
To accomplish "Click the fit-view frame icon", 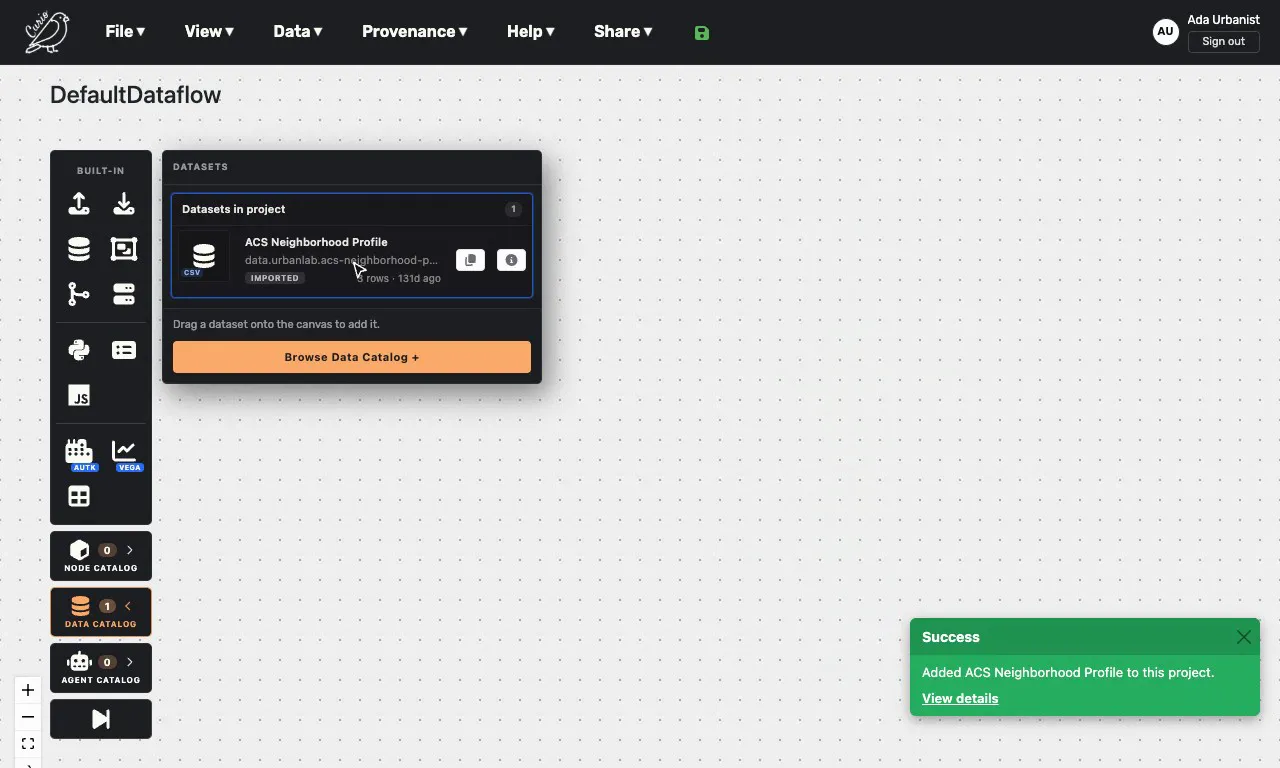I will (28, 744).
